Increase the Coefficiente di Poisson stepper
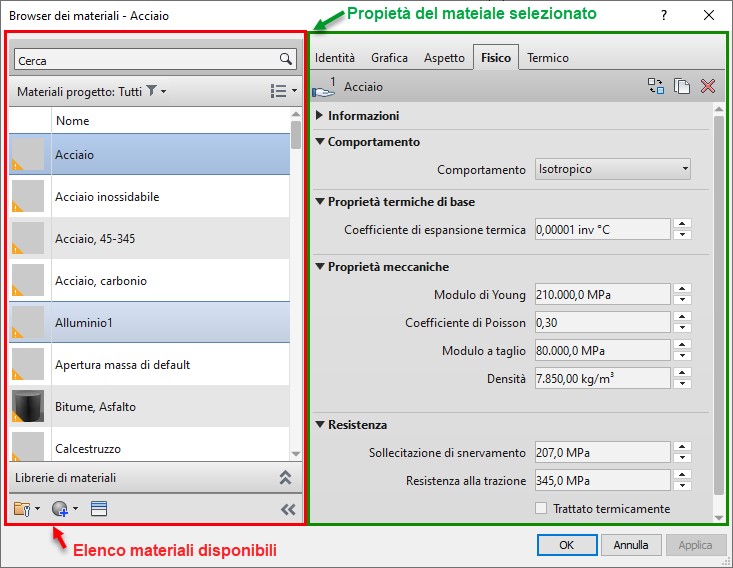 click(683, 317)
